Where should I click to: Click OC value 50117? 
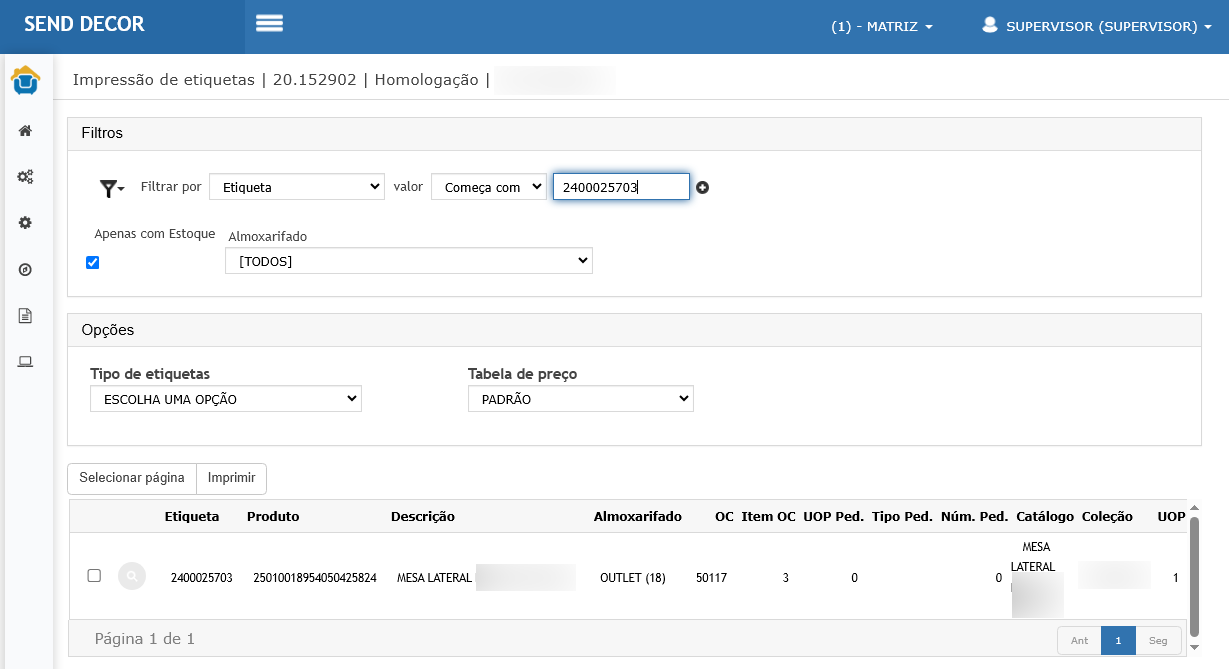point(712,577)
